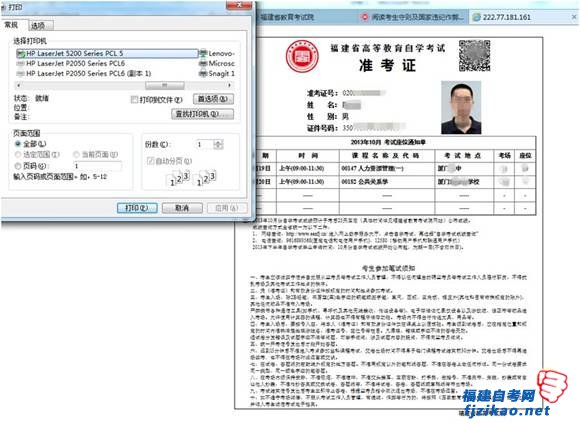Select HP LaserJet P2050 PCL6 copy 1 printer
The height and width of the screenshot is (425, 580).
coord(84,74)
